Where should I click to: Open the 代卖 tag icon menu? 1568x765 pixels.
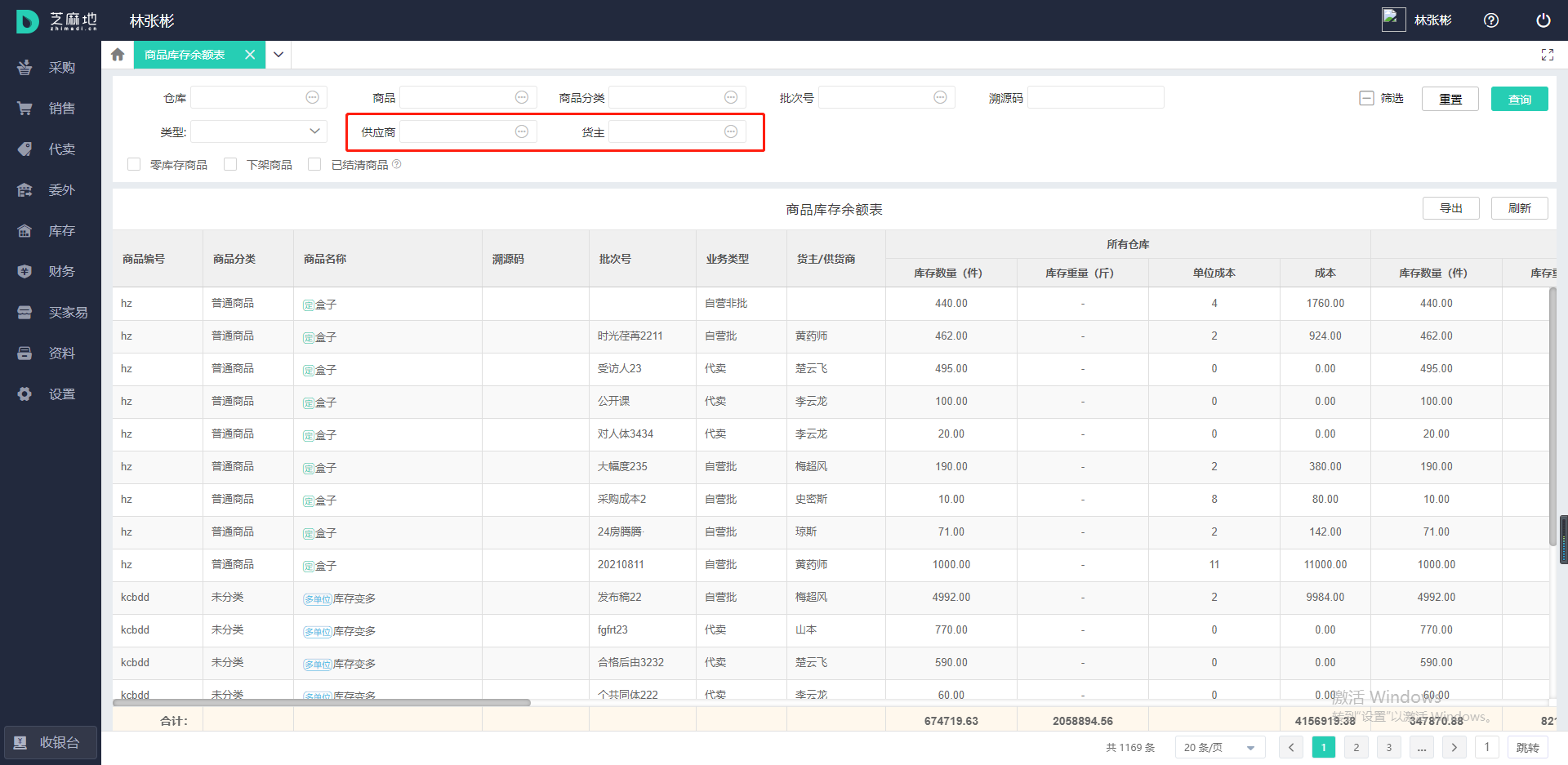[x=24, y=149]
